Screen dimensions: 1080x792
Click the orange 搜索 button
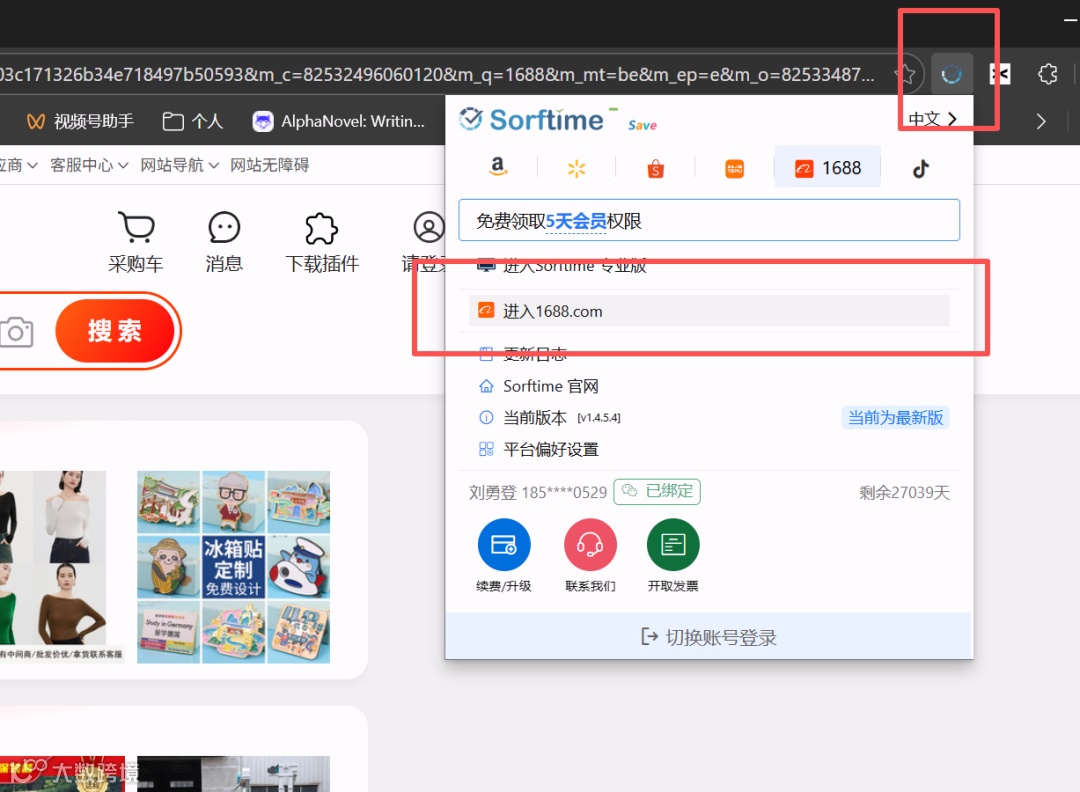click(114, 331)
